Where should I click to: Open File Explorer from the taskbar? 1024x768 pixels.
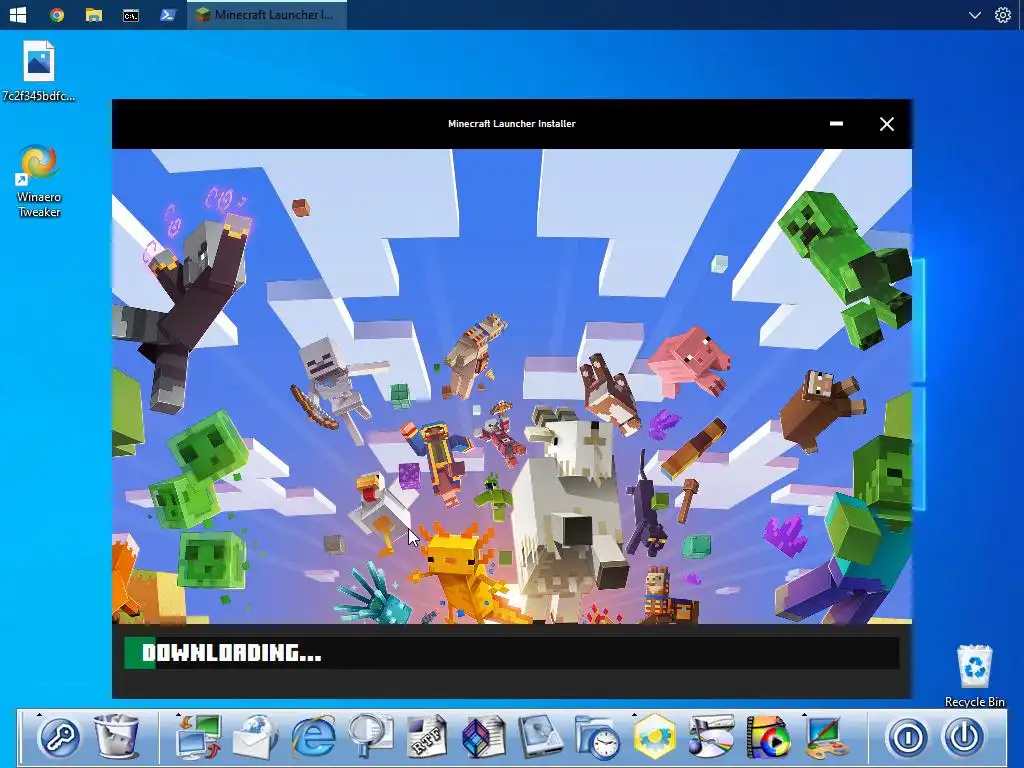pos(93,14)
